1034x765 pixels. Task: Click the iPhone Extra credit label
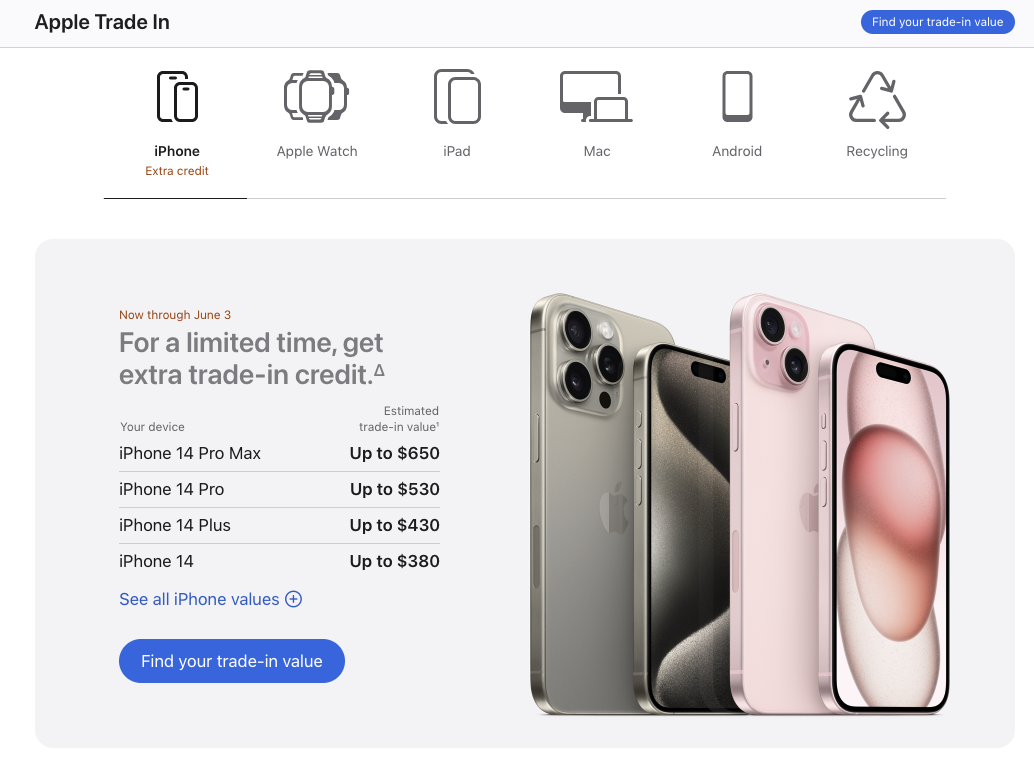pyautogui.click(x=177, y=171)
